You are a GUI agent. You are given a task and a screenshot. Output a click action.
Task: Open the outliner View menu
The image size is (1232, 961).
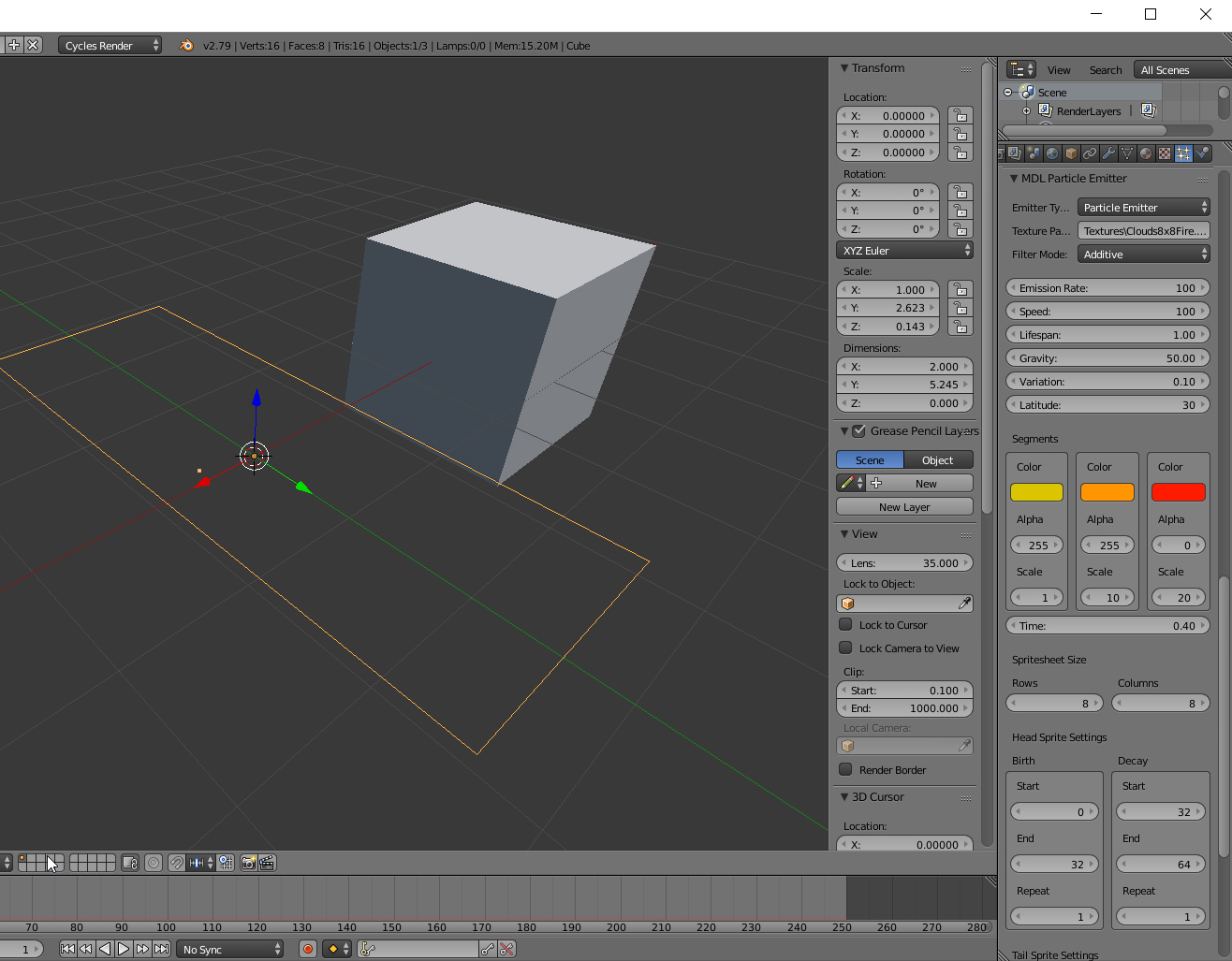[x=1059, y=70]
